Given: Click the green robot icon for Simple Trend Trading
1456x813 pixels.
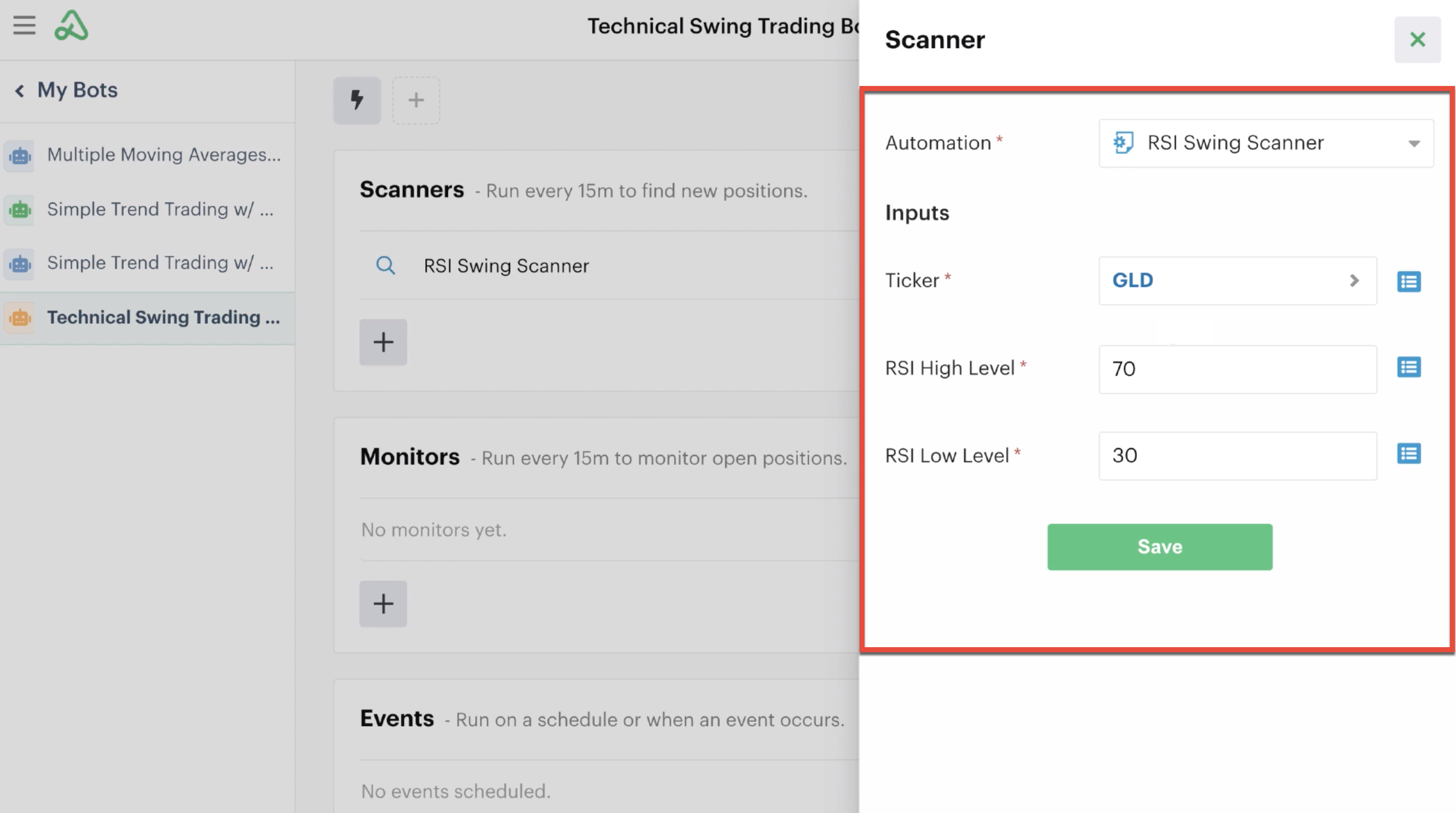Looking at the screenshot, I should (x=20, y=210).
